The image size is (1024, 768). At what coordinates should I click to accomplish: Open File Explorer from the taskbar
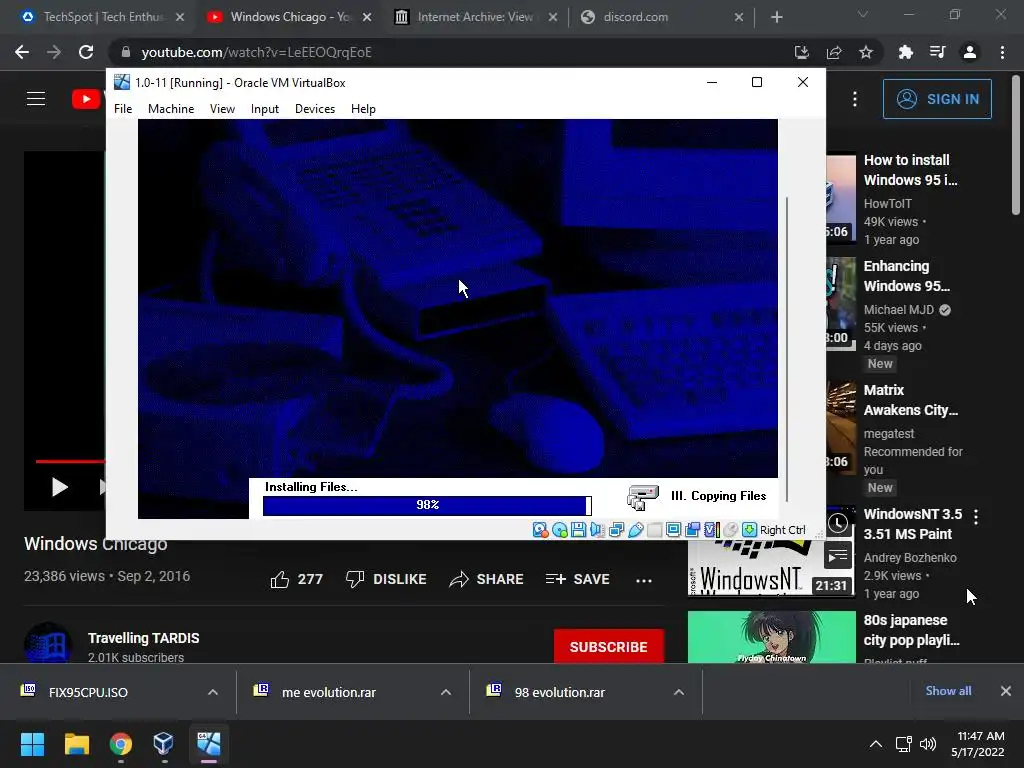click(x=76, y=744)
